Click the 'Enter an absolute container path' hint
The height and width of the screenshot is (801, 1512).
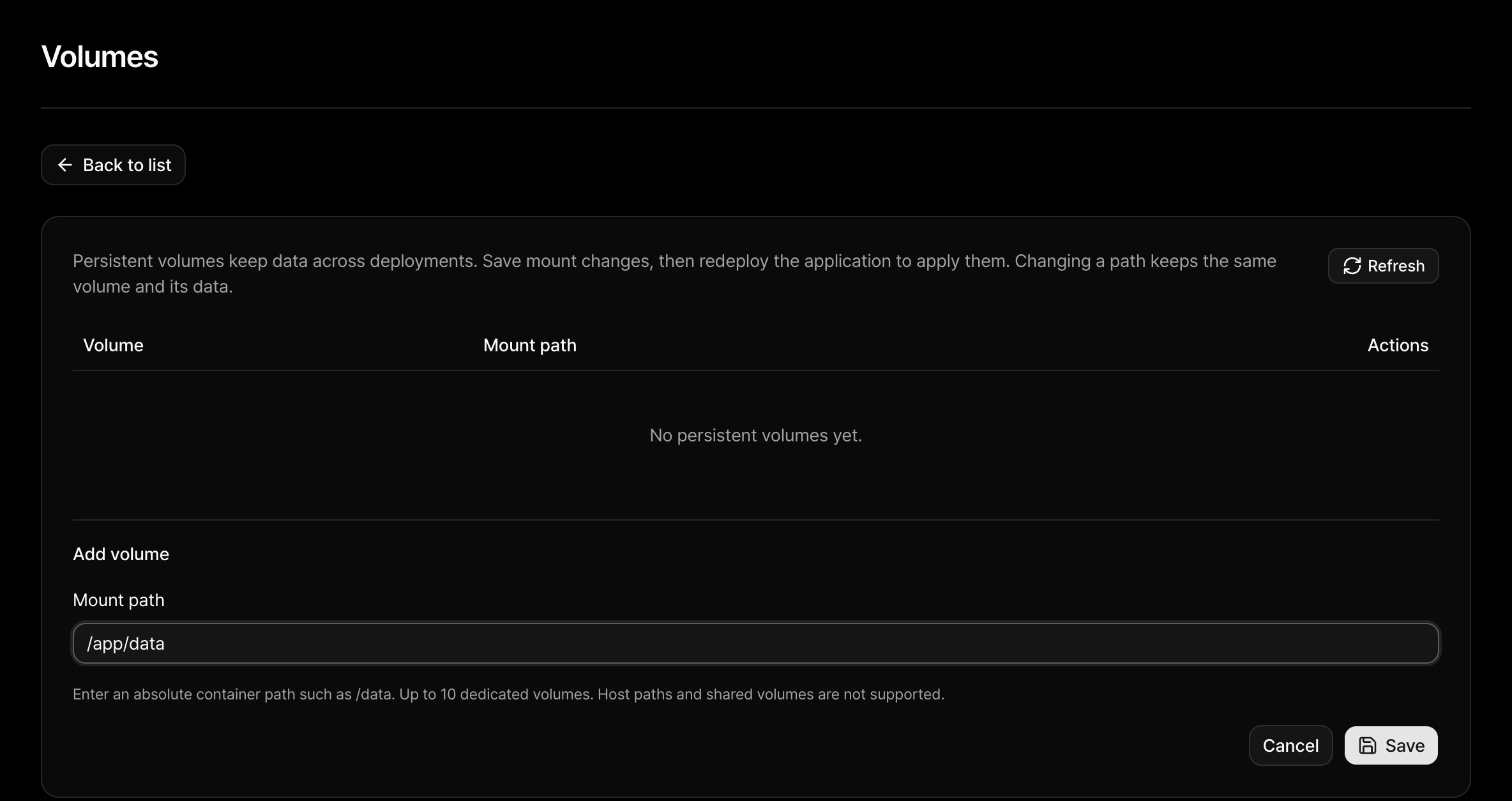508,694
